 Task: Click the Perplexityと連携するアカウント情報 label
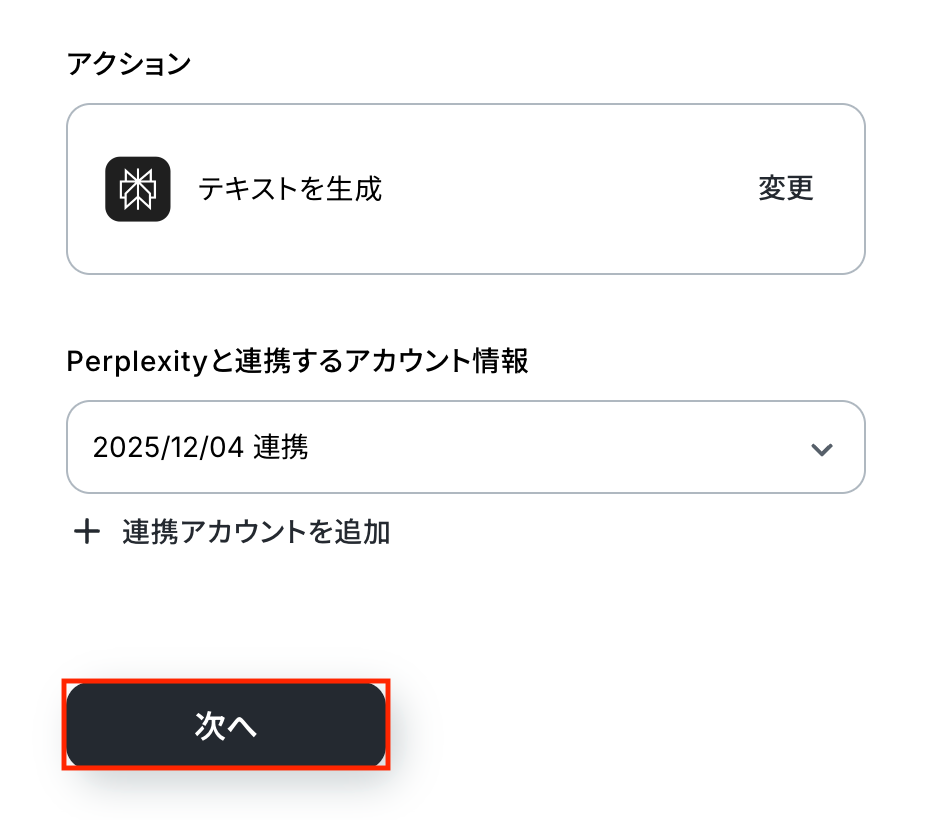pyautogui.click(x=297, y=361)
